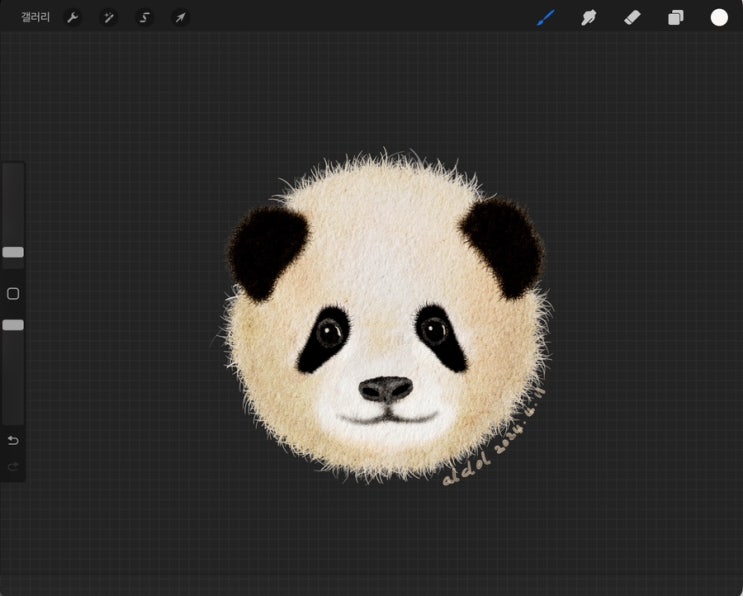Viewport: 743px width, 596px height.
Task: Select the Smudge tool
Action: (x=589, y=17)
